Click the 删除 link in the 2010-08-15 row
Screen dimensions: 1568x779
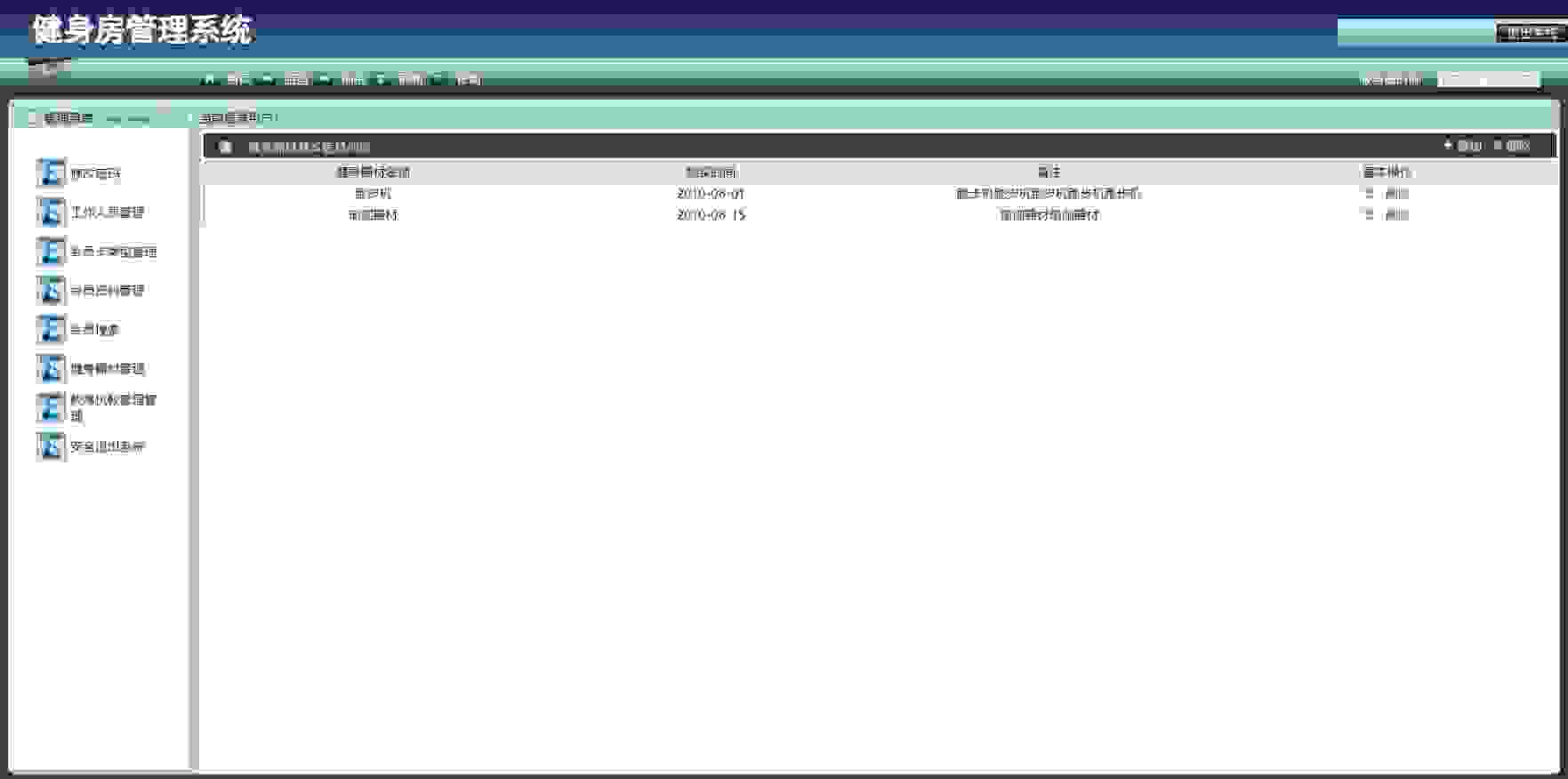1396,214
